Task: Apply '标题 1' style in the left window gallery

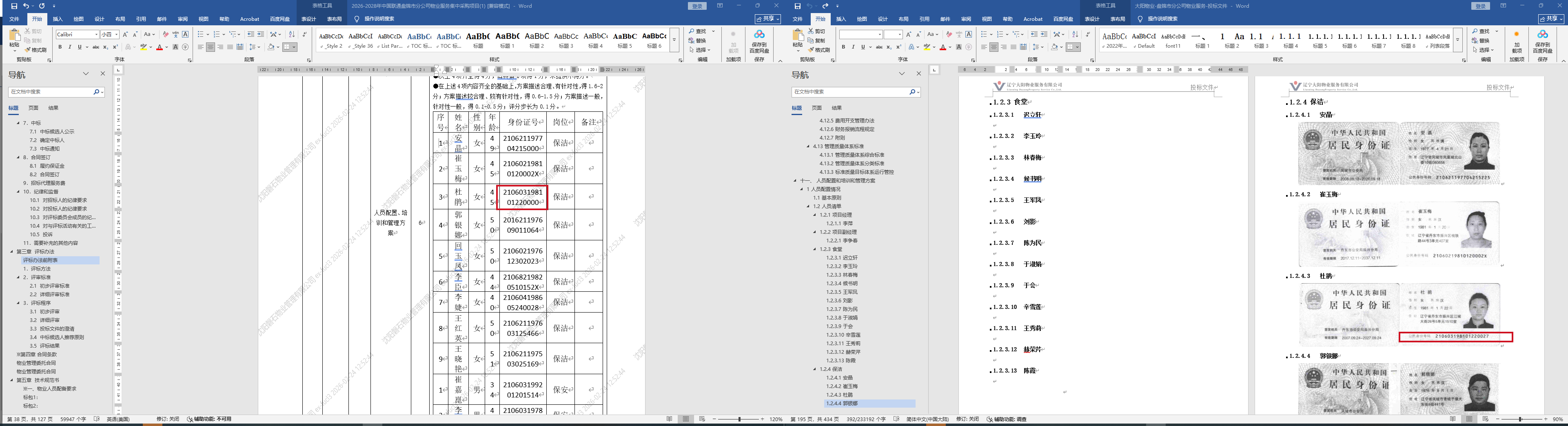Action: [x=507, y=40]
